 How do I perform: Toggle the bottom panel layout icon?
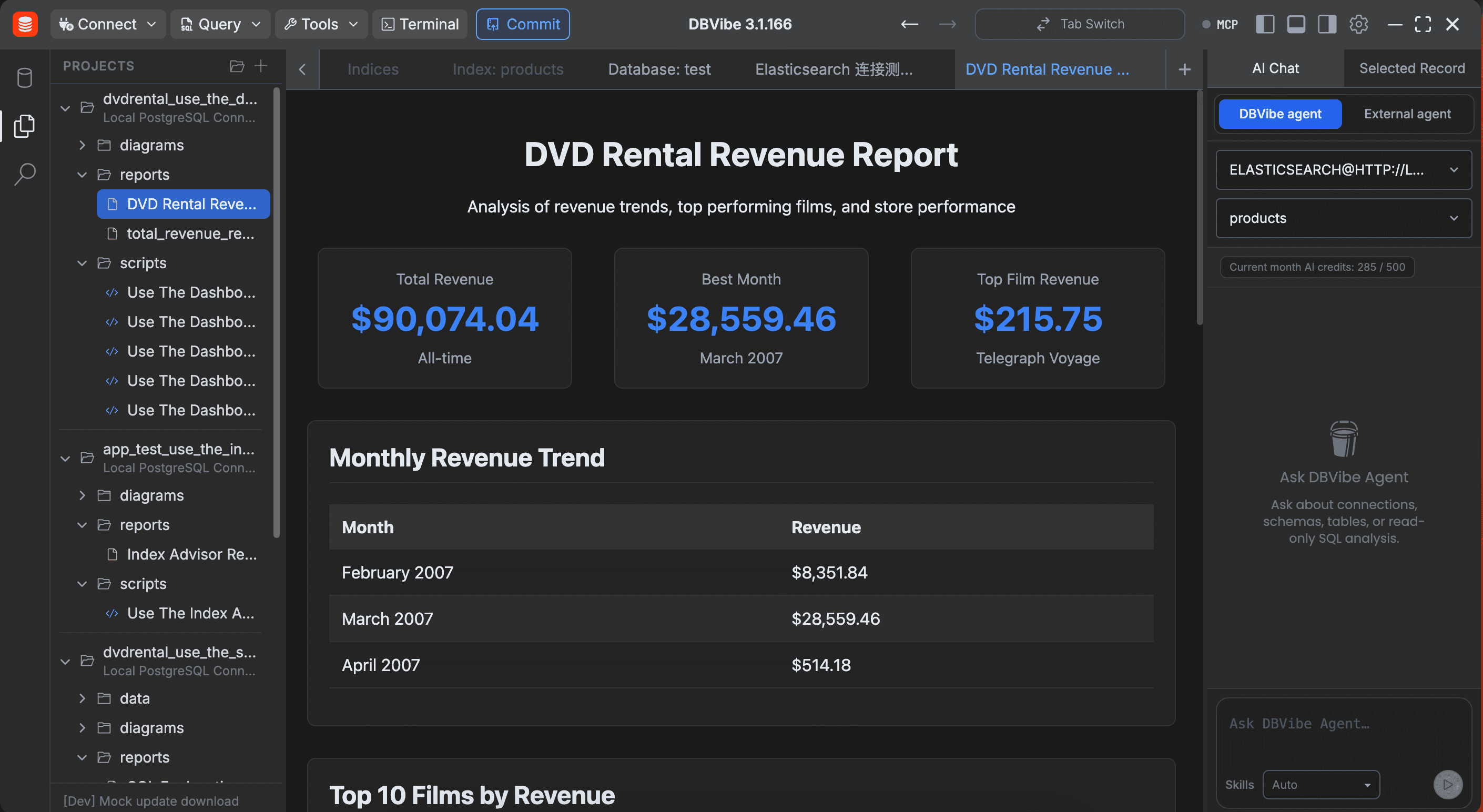[x=1296, y=24]
